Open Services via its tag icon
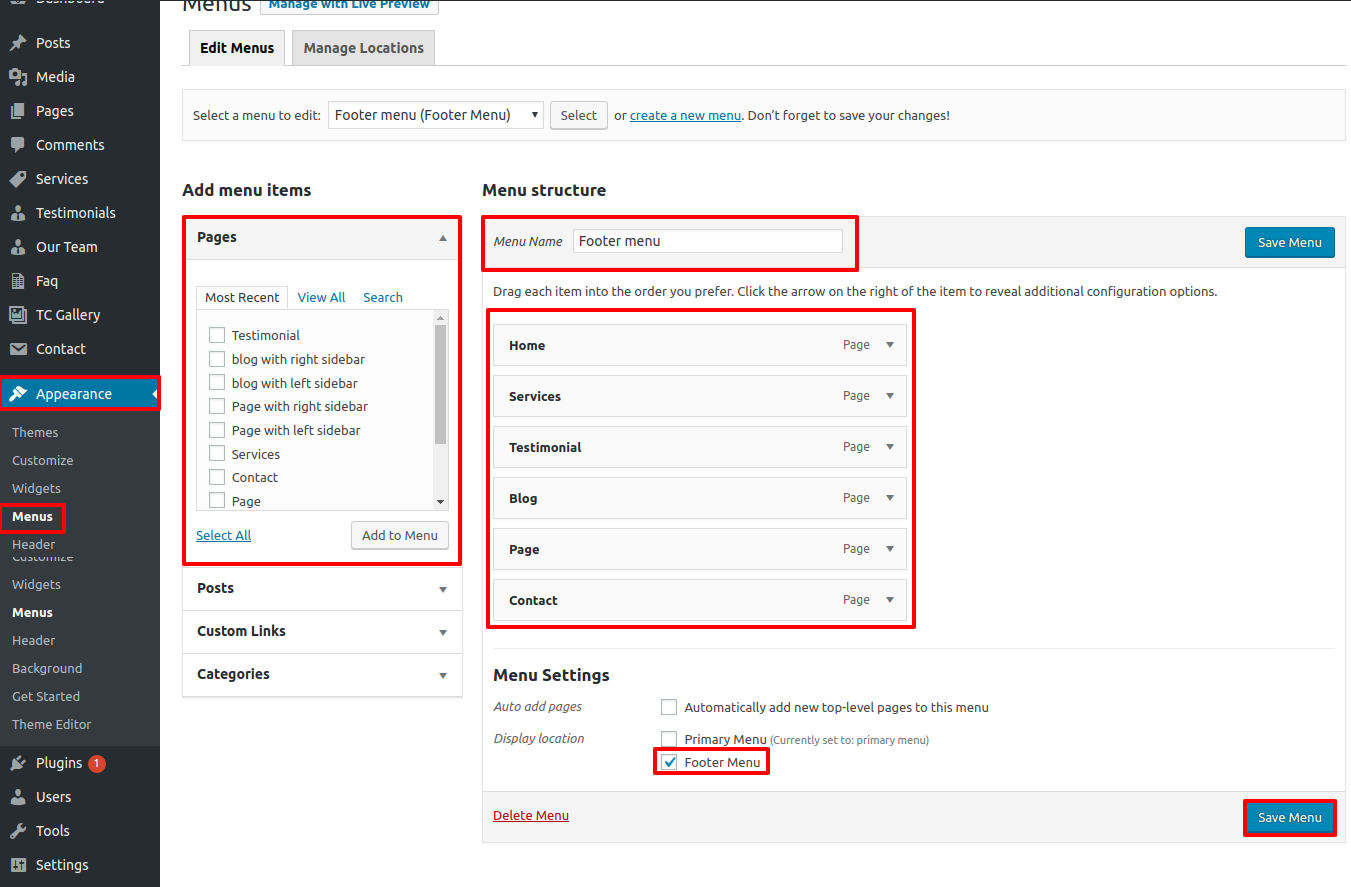This screenshot has width=1351, height=887. point(18,179)
